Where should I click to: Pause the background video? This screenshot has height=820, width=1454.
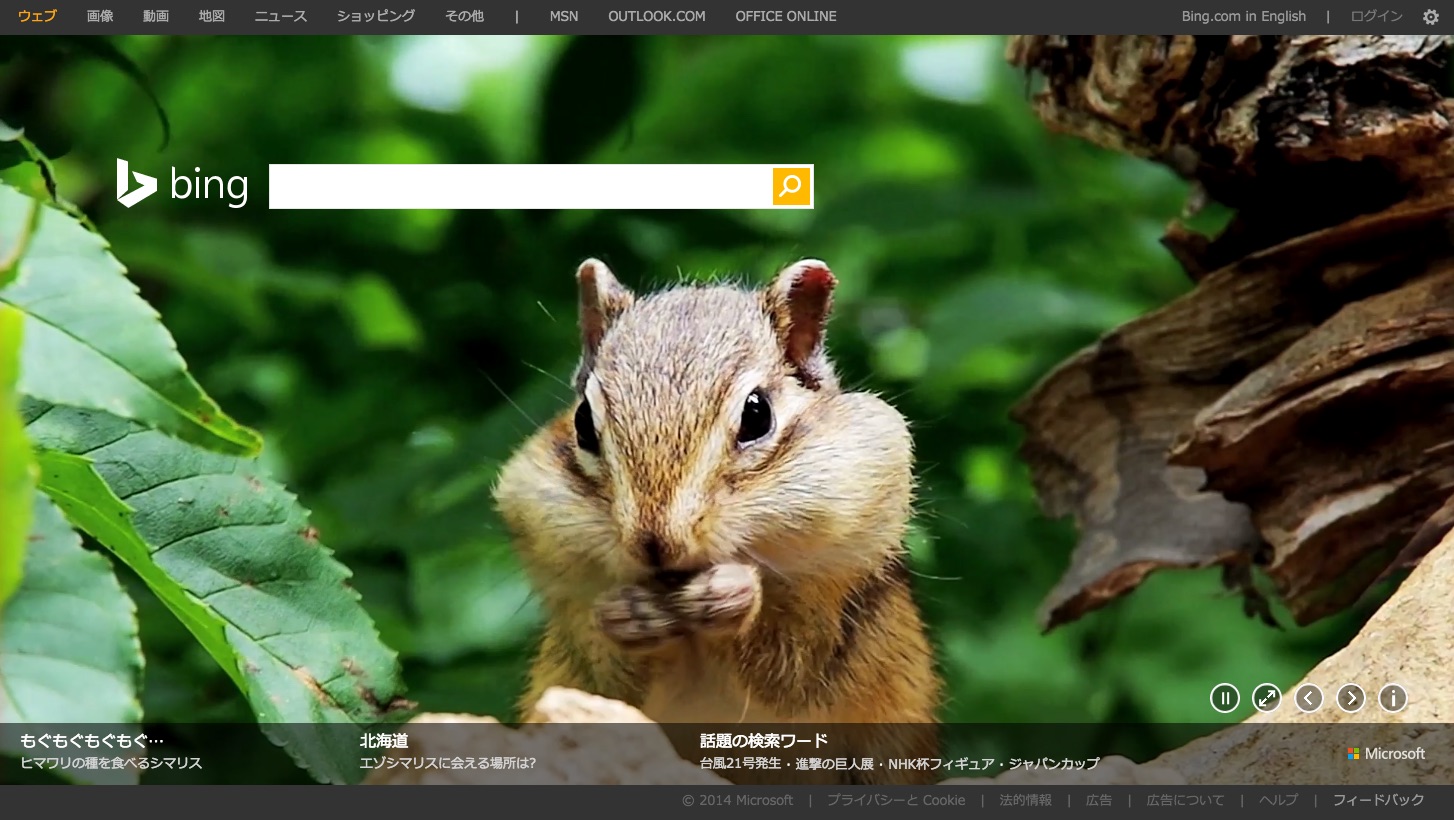tap(1224, 698)
